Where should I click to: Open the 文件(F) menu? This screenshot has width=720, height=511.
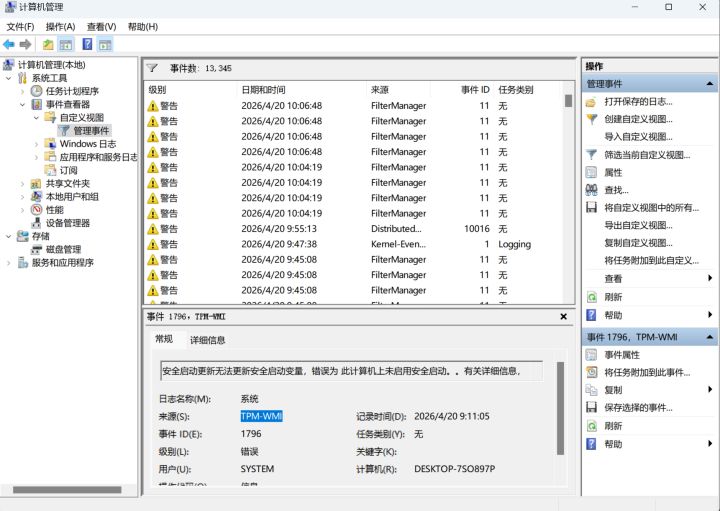point(20,27)
